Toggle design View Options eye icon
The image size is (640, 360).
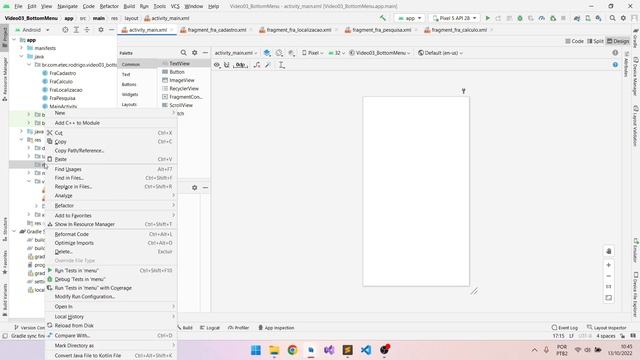coord(217,64)
